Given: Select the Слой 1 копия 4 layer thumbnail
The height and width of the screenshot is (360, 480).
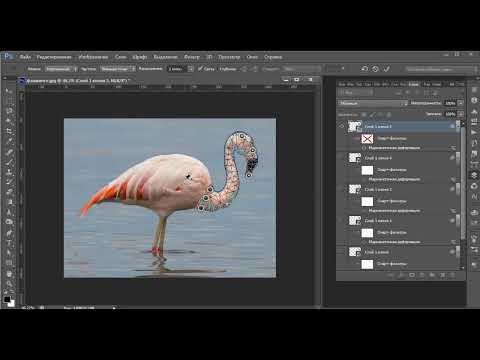Looking at the screenshot, I should (355, 158).
